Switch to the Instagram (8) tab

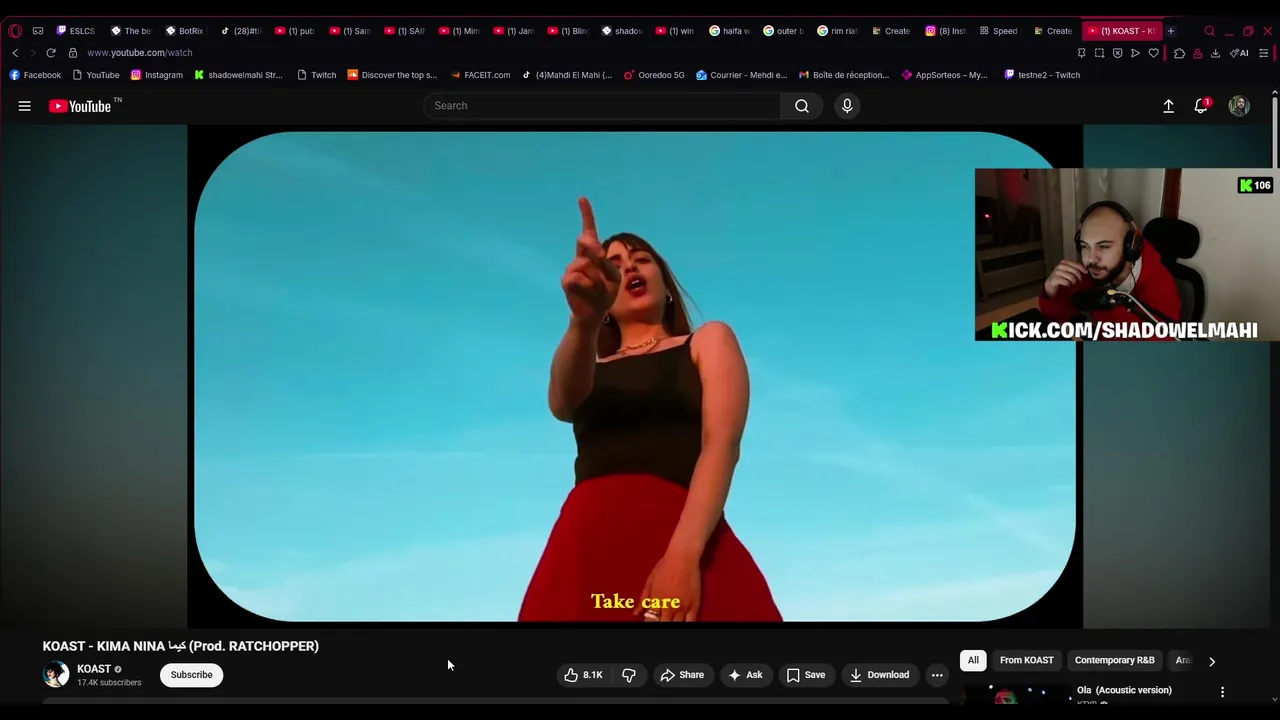click(946, 31)
